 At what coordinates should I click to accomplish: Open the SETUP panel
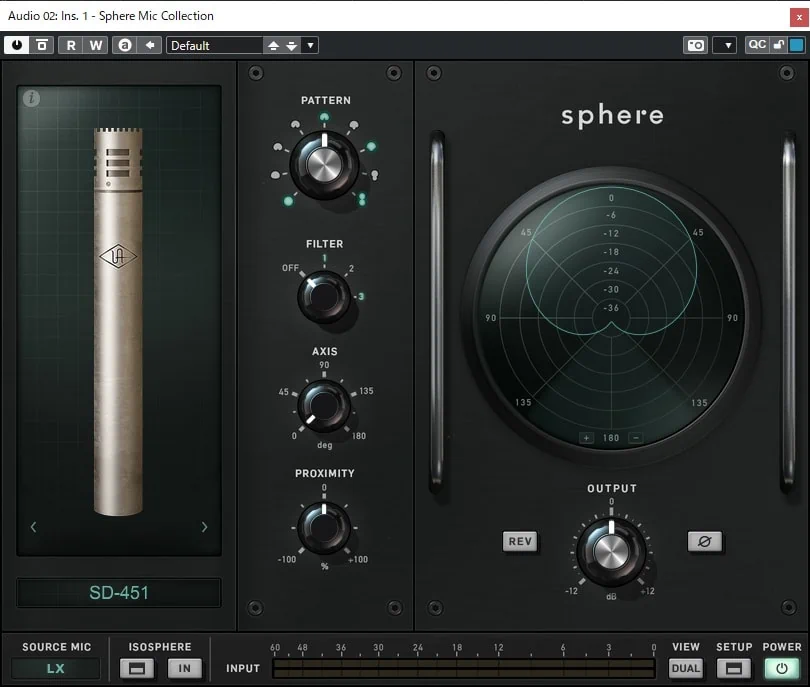[733, 668]
